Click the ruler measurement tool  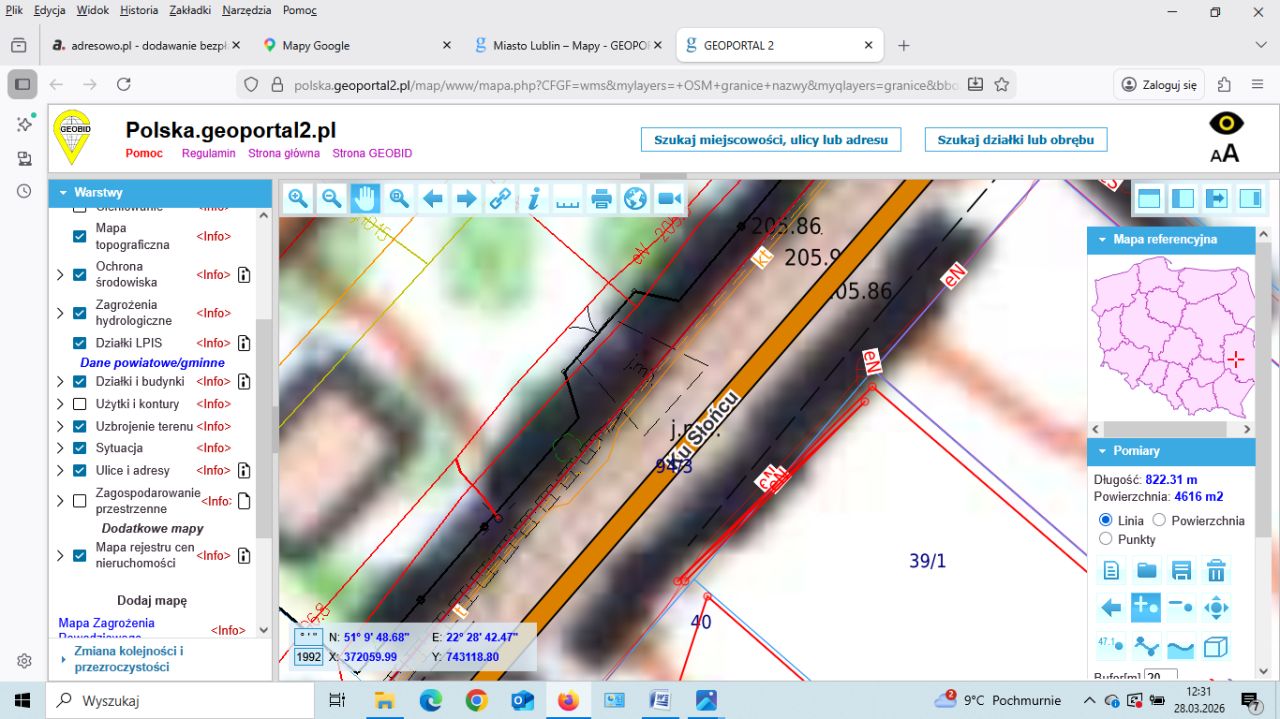point(567,199)
